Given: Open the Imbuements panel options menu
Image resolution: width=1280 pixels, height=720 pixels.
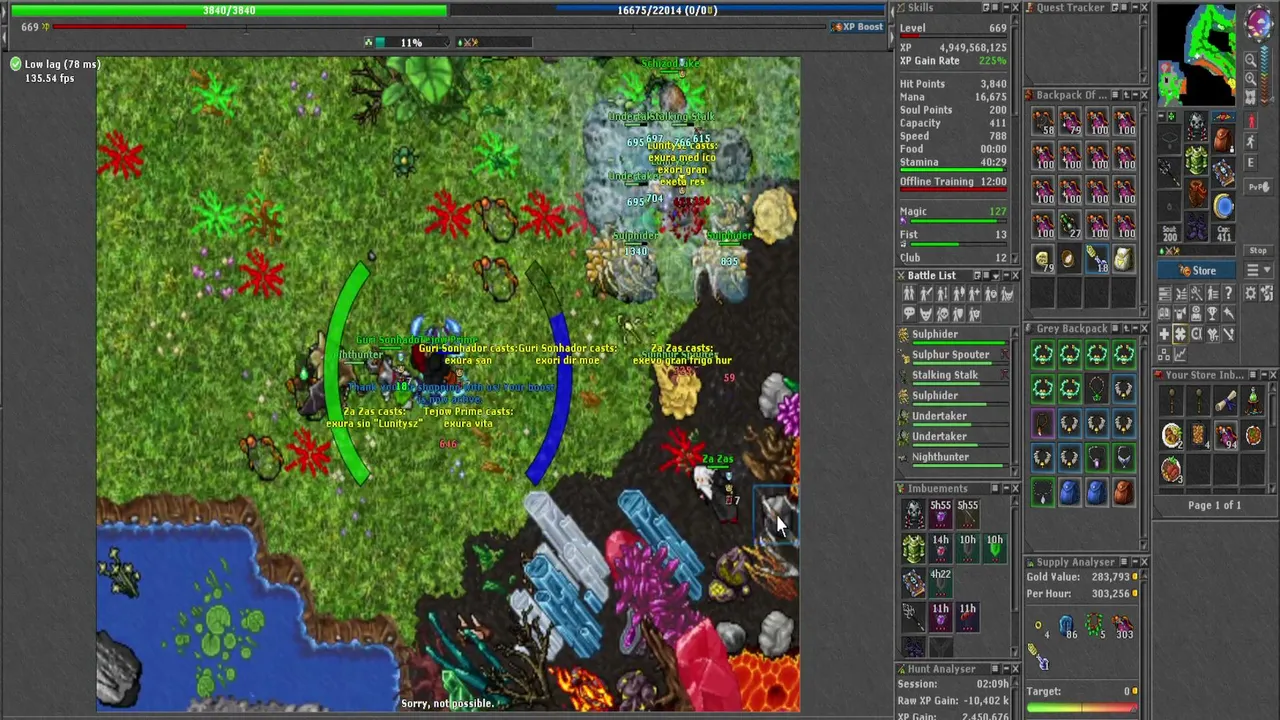Looking at the screenshot, I should (994, 488).
